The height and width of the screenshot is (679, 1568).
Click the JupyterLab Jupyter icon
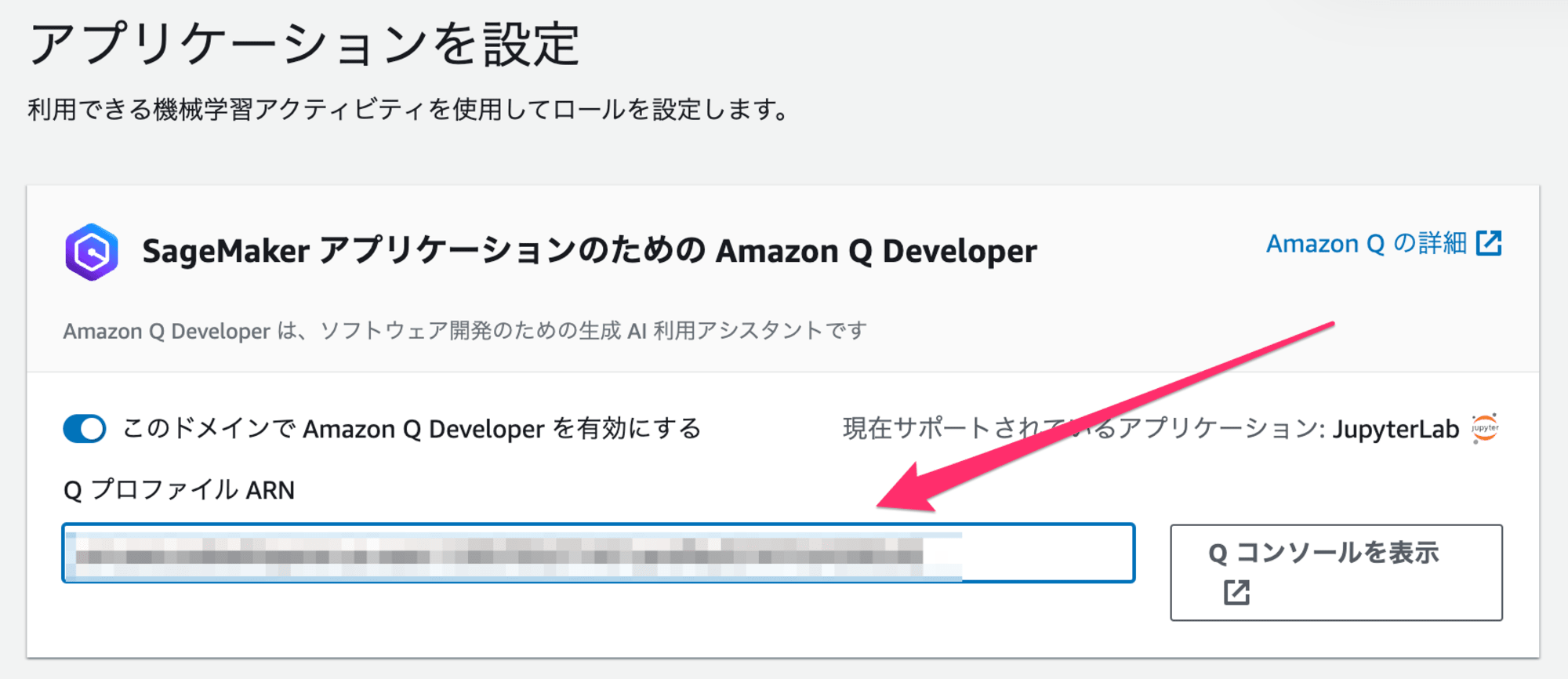pyautogui.click(x=1485, y=428)
